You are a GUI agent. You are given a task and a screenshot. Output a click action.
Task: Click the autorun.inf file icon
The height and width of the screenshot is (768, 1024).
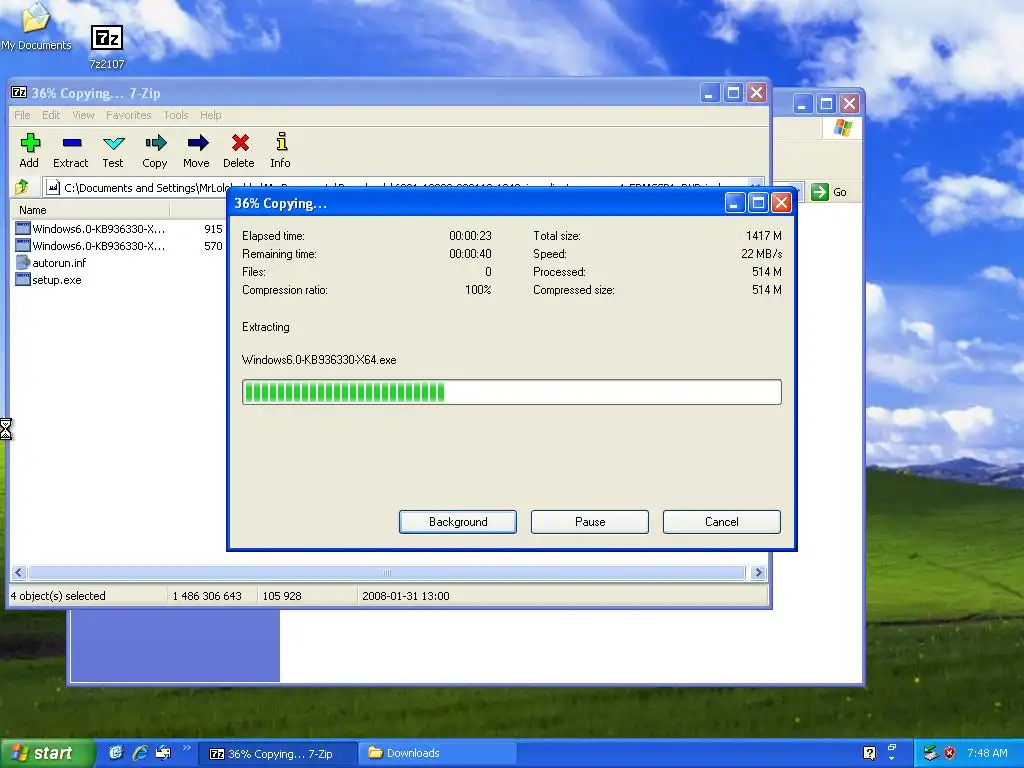click(x=23, y=263)
